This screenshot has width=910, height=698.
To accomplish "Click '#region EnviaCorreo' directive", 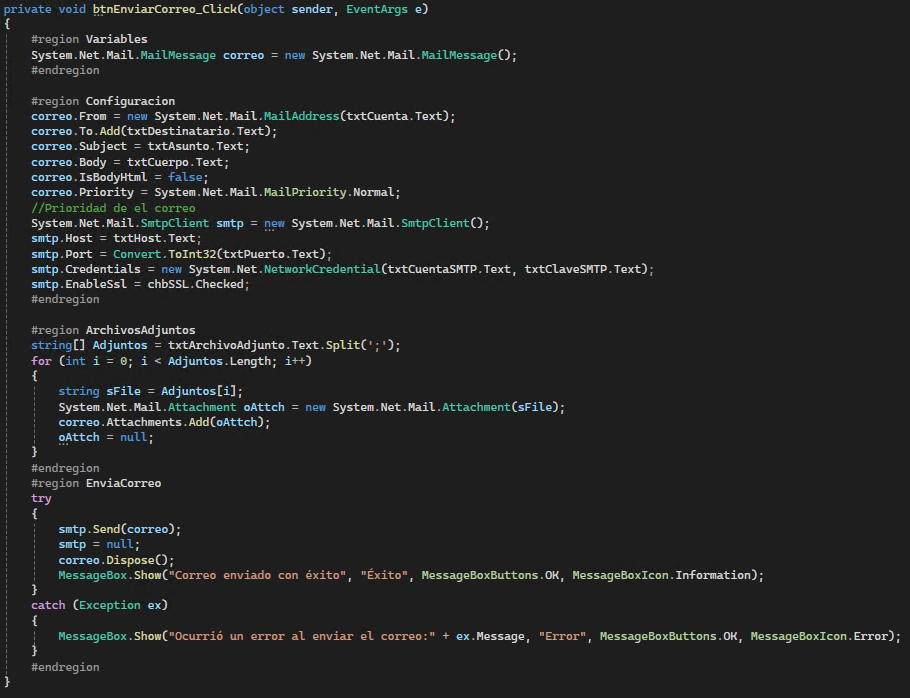I will click(x=96, y=483).
